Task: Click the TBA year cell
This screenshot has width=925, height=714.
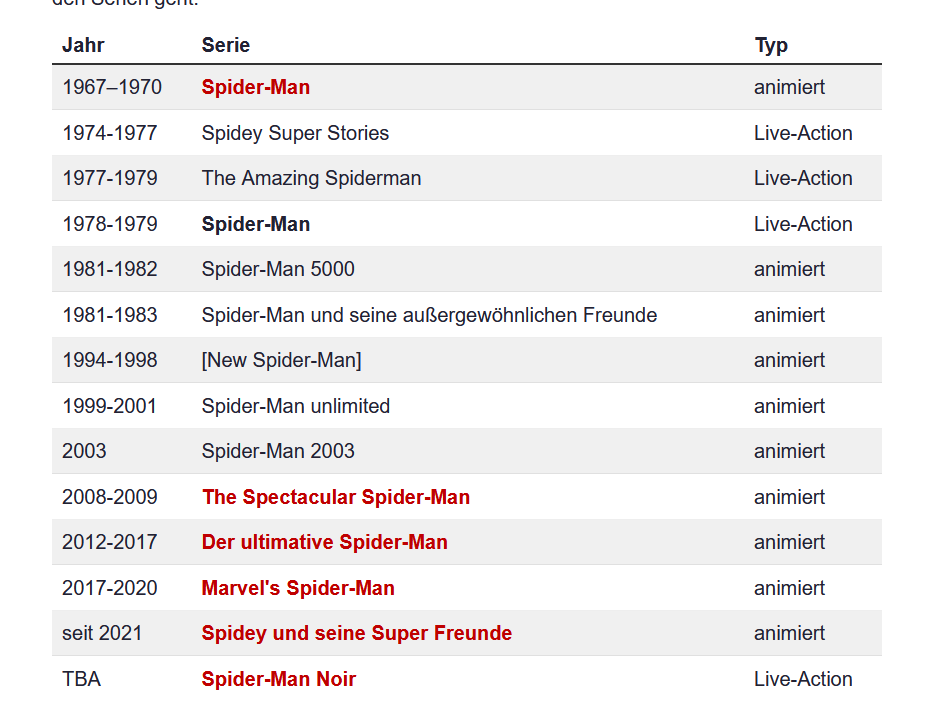Action: pyautogui.click(x=81, y=679)
